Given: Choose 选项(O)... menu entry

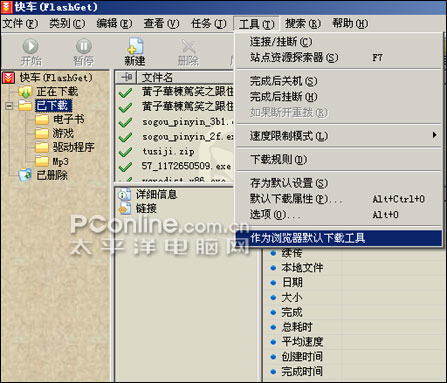Looking at the screenshot, I should [x=339, y=214].
